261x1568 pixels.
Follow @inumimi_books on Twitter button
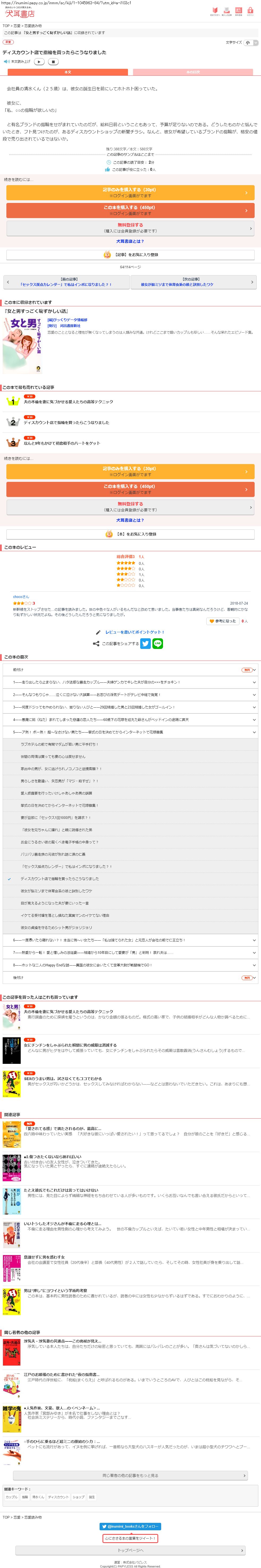coord(130,1526)
